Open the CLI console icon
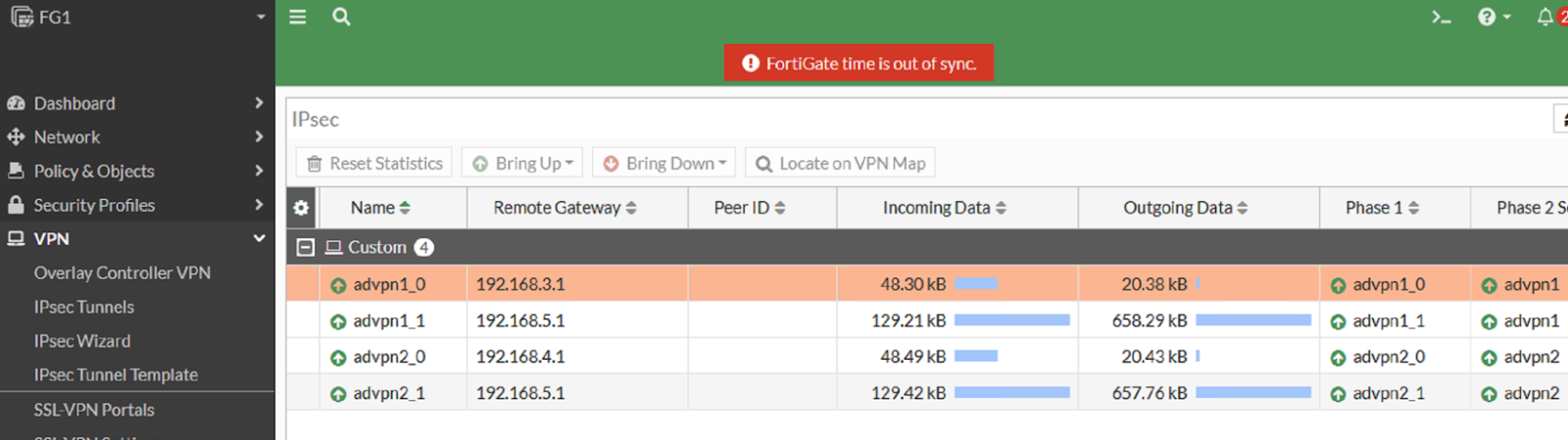This screenshot has width=1568, height=440. pyautogui.click(x=1441, y=17)
